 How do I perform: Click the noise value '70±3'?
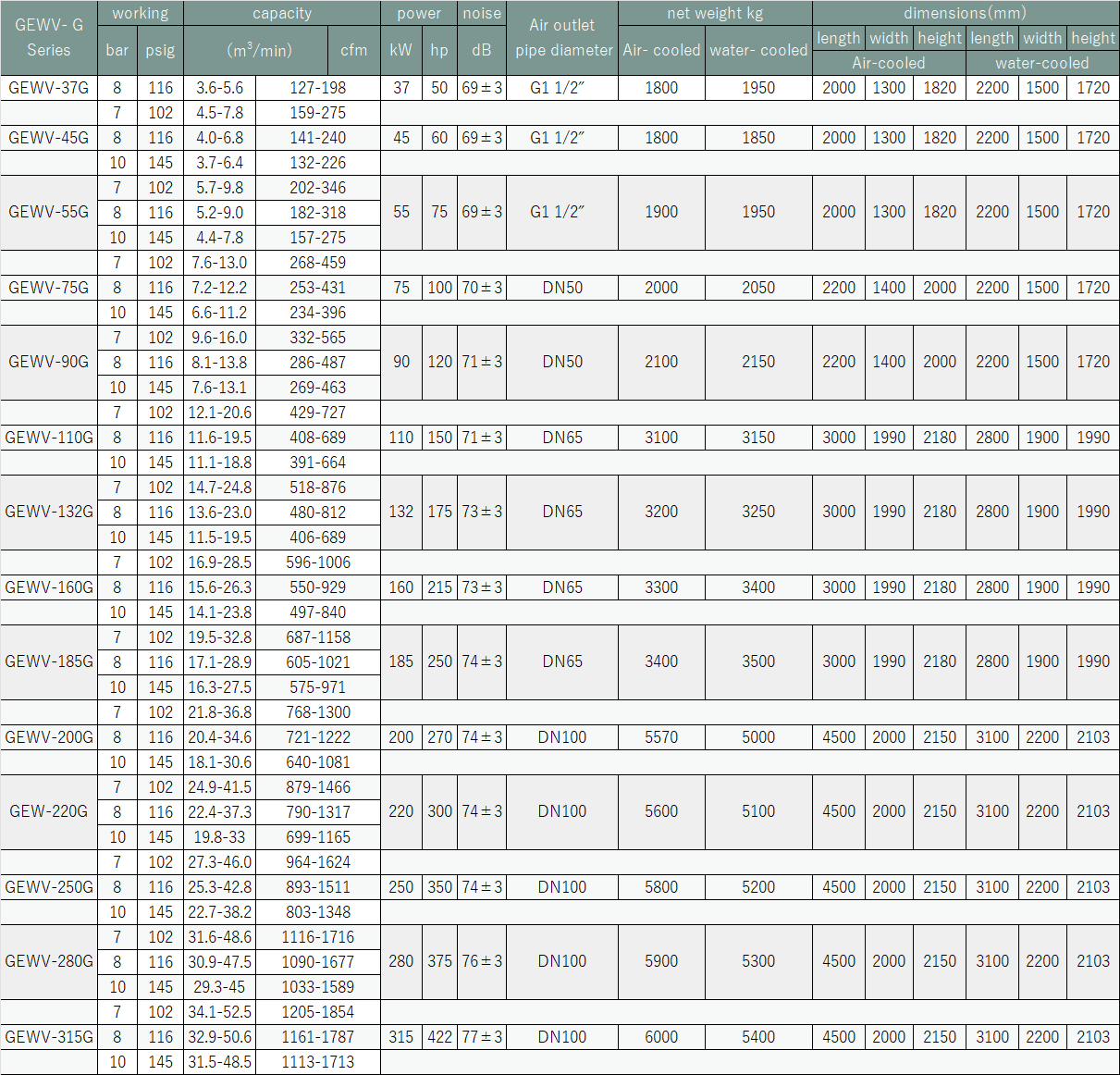482,288
